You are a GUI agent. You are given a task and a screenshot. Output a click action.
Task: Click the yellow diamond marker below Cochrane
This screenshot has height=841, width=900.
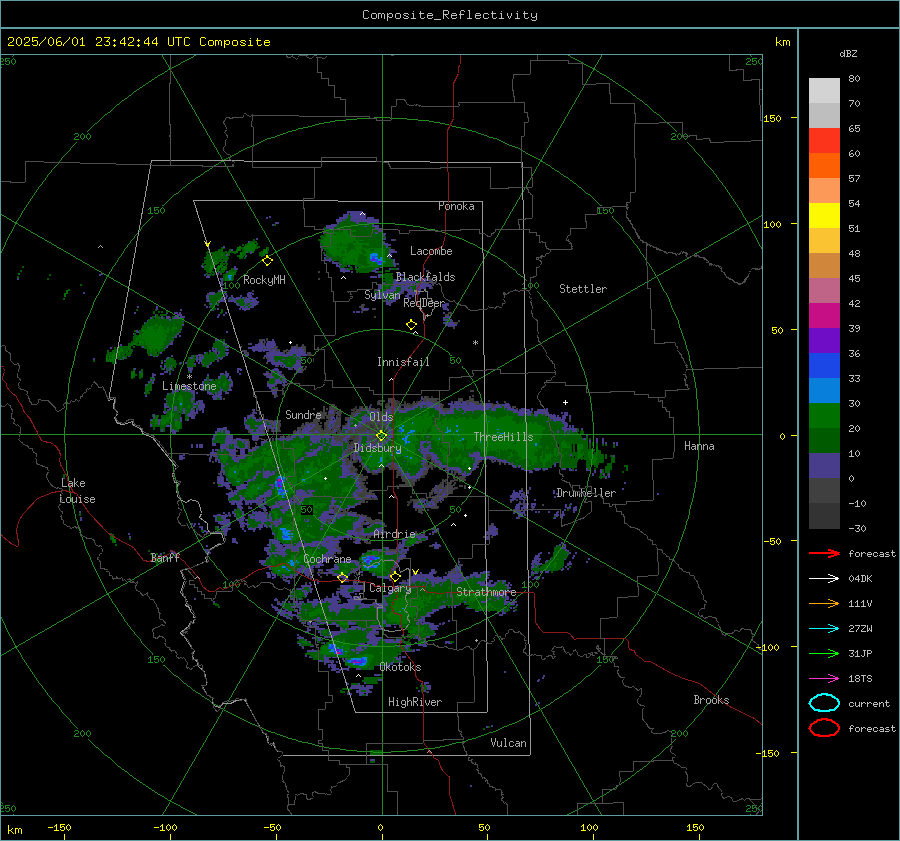(343, 578)
